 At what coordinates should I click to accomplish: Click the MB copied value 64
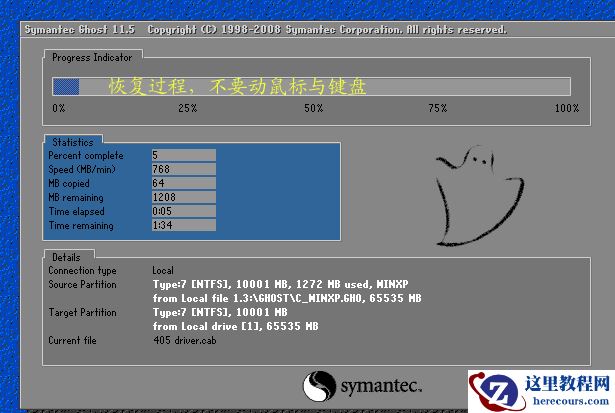pyautogui.click(x=184, y=183)
